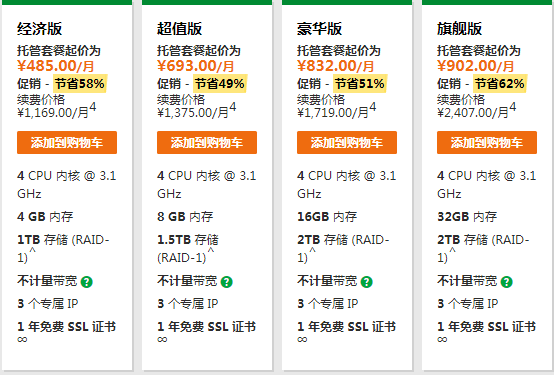This screenshot has width=554, height=375.
Task: Click the 节省62% promotion badge
Action: point(500,84)
